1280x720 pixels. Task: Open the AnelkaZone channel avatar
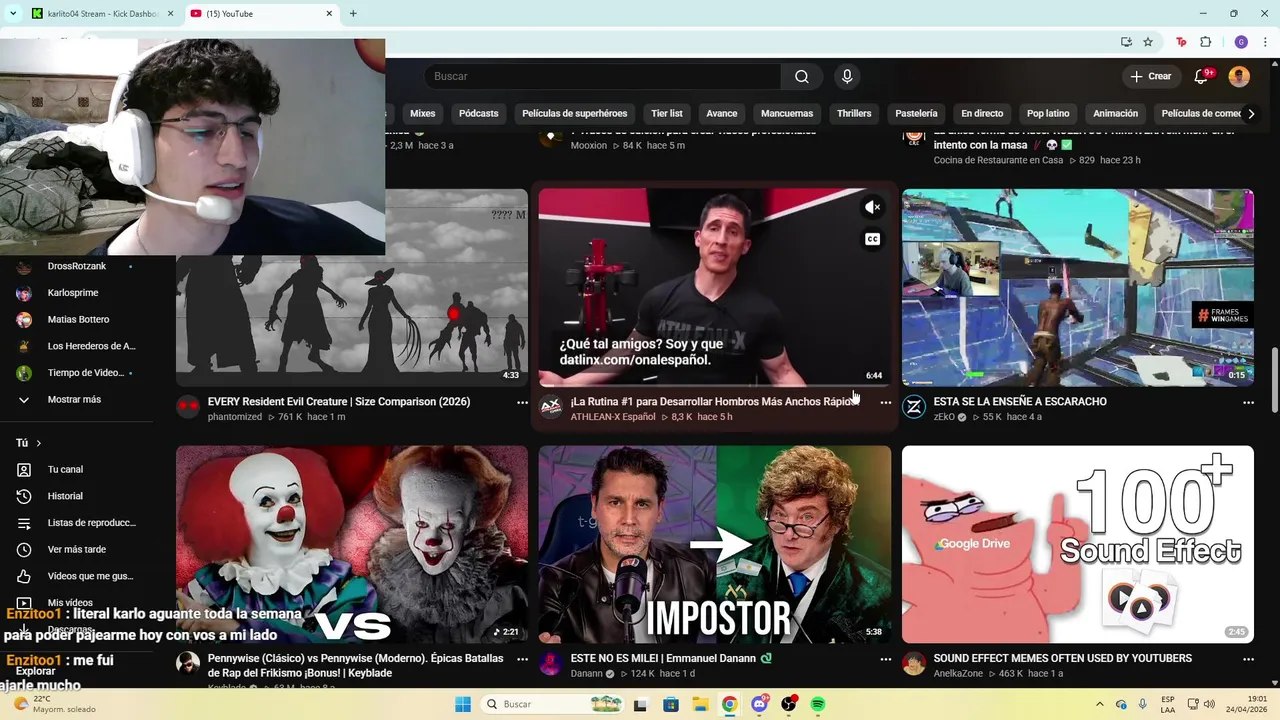pos(913,664)
